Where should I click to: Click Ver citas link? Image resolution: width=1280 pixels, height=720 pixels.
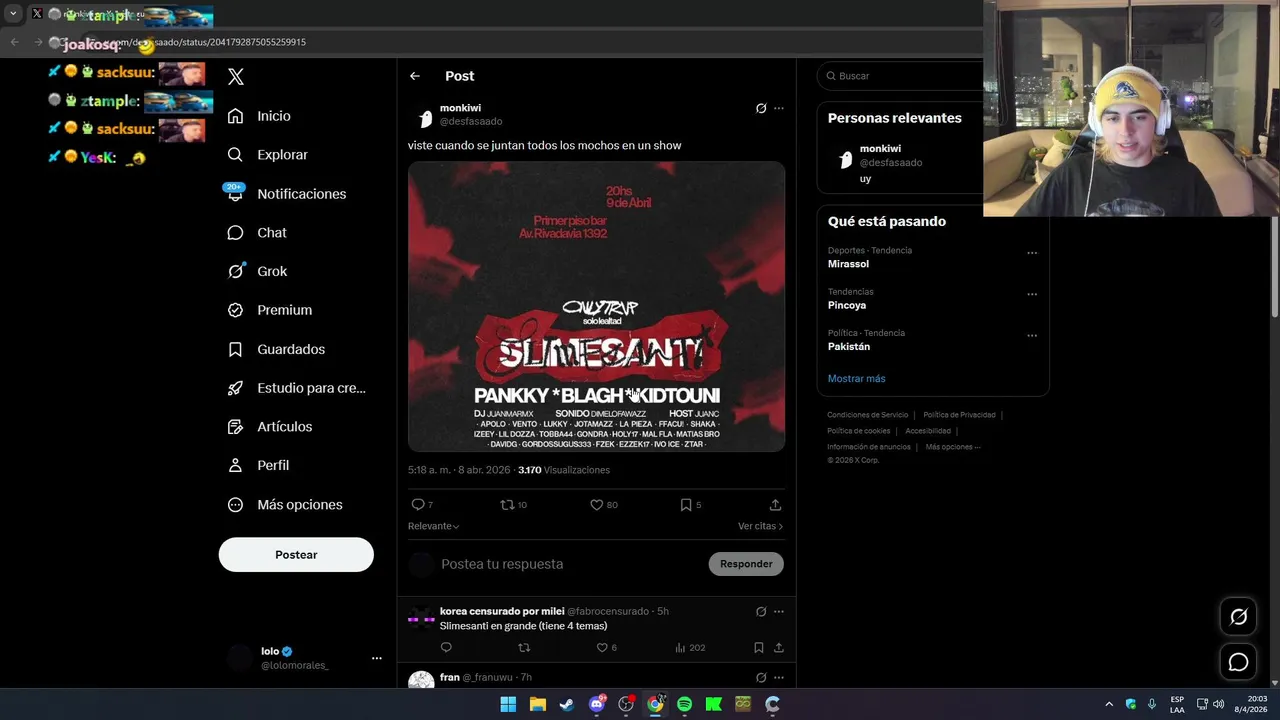tap(760, 526)
